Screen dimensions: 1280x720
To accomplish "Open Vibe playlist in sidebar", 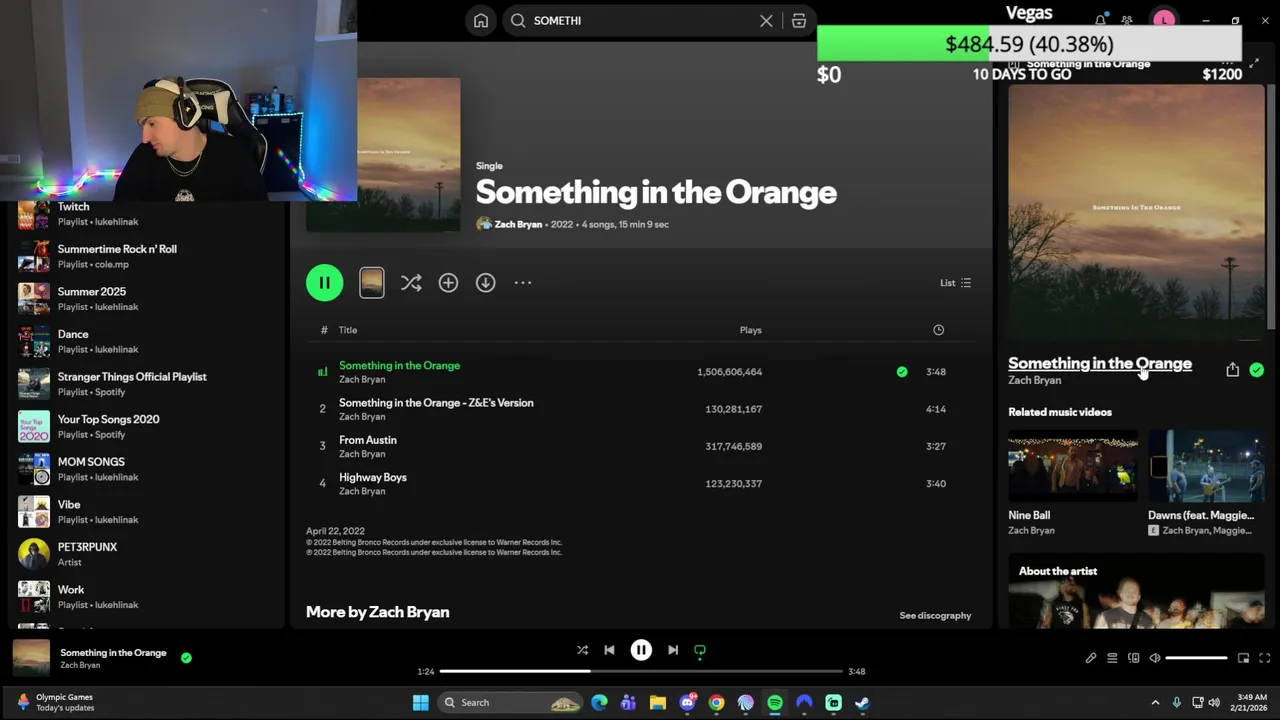I will (145, 512).
